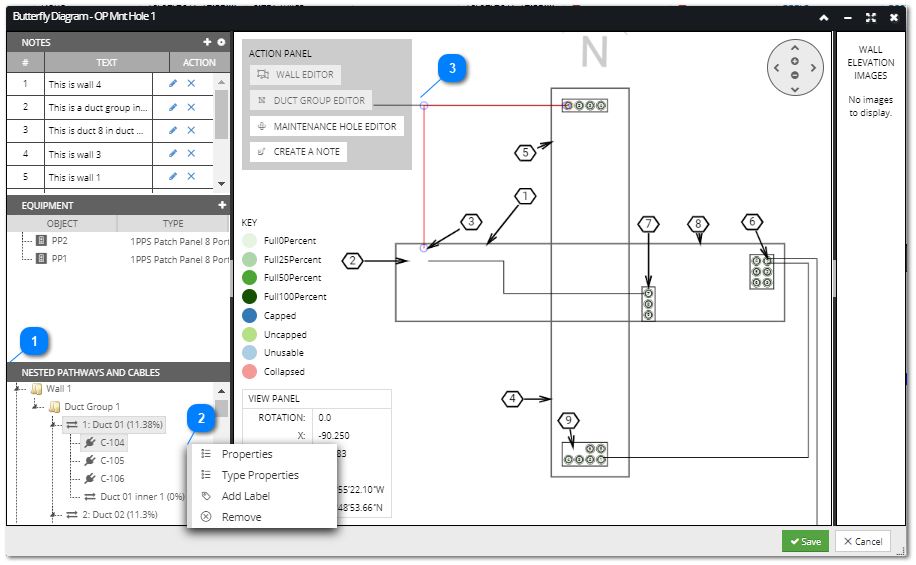Click Full50Percent key swatch
The image size is (916, 565).
point(249,278)
